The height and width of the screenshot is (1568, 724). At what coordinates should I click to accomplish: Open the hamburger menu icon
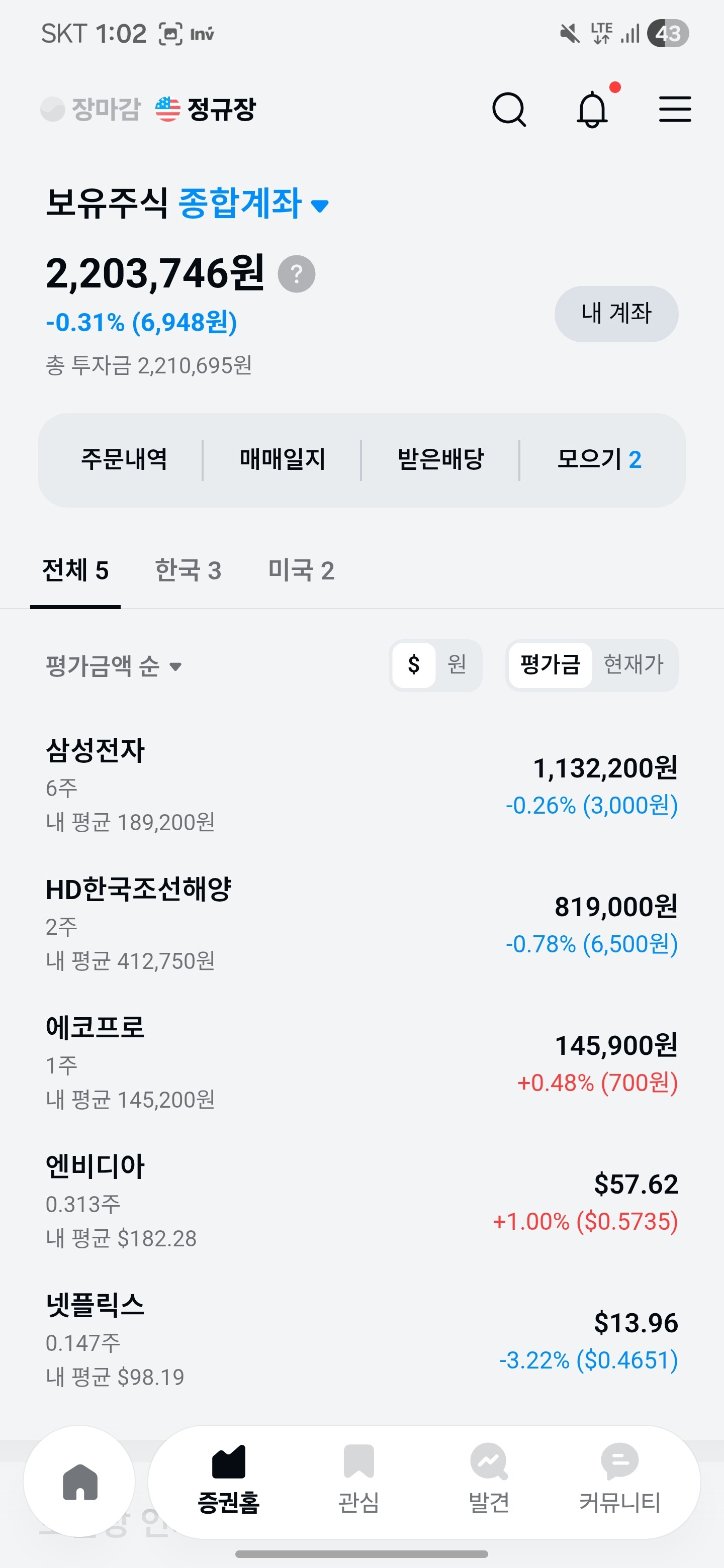pyautogui.click(x=675, y=110)
